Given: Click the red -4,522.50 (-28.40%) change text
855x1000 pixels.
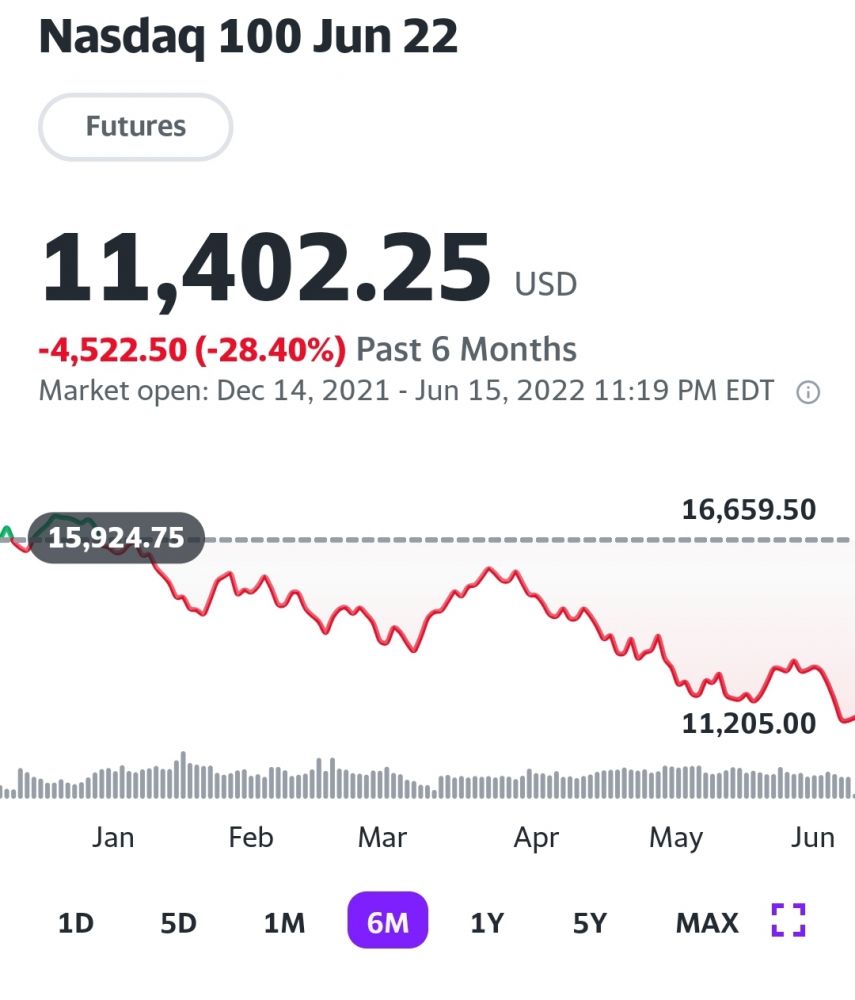Looking at the screenshot, I should coord(192,350).
